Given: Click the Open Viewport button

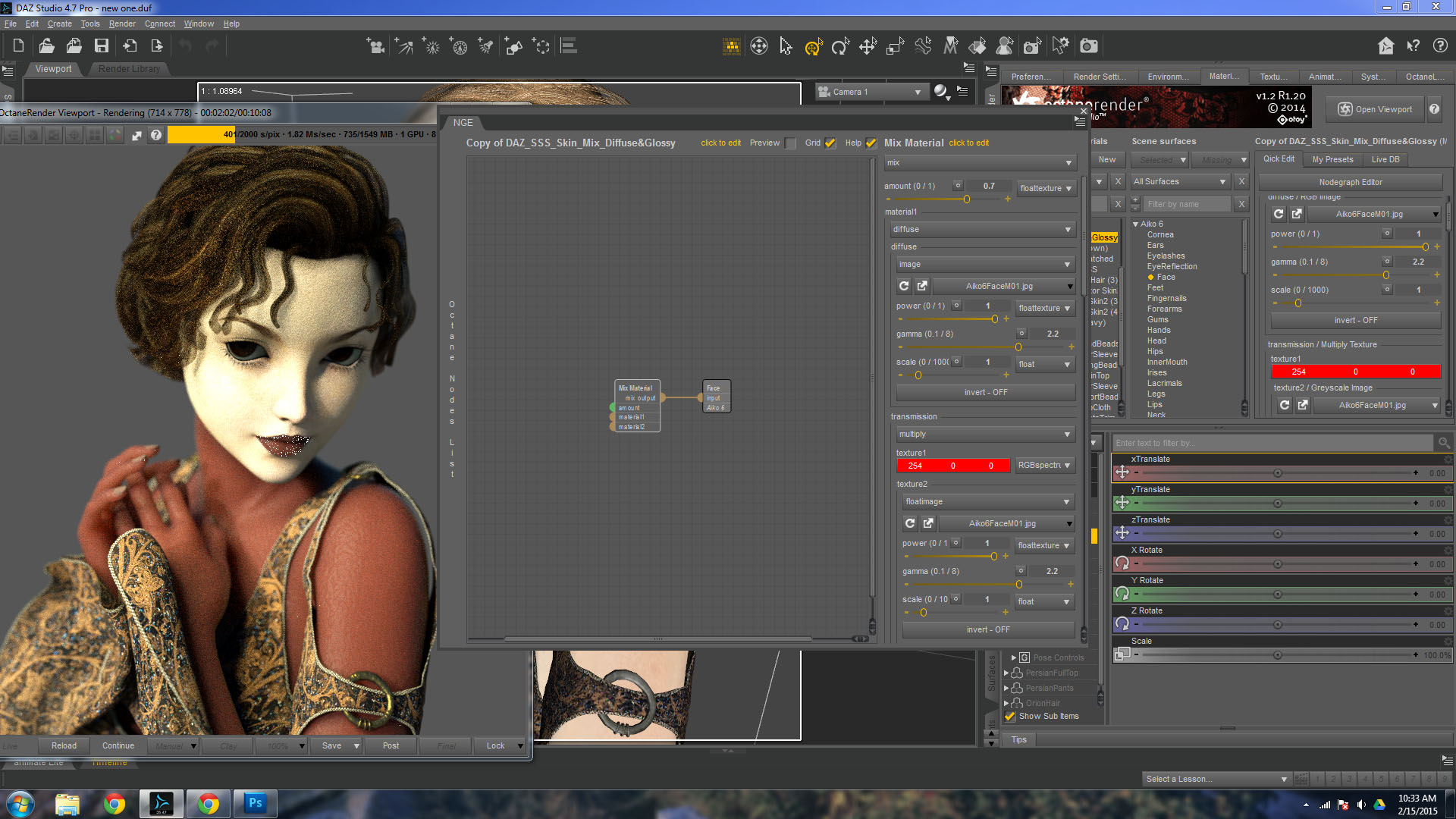Looking at the screenshot, I should click(x=1375, y=109).
